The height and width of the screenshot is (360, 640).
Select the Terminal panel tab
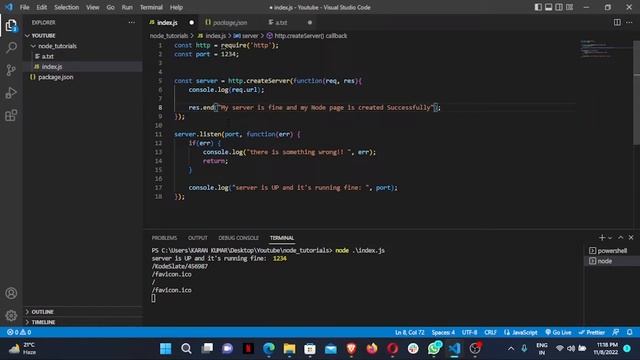[282, 238]
